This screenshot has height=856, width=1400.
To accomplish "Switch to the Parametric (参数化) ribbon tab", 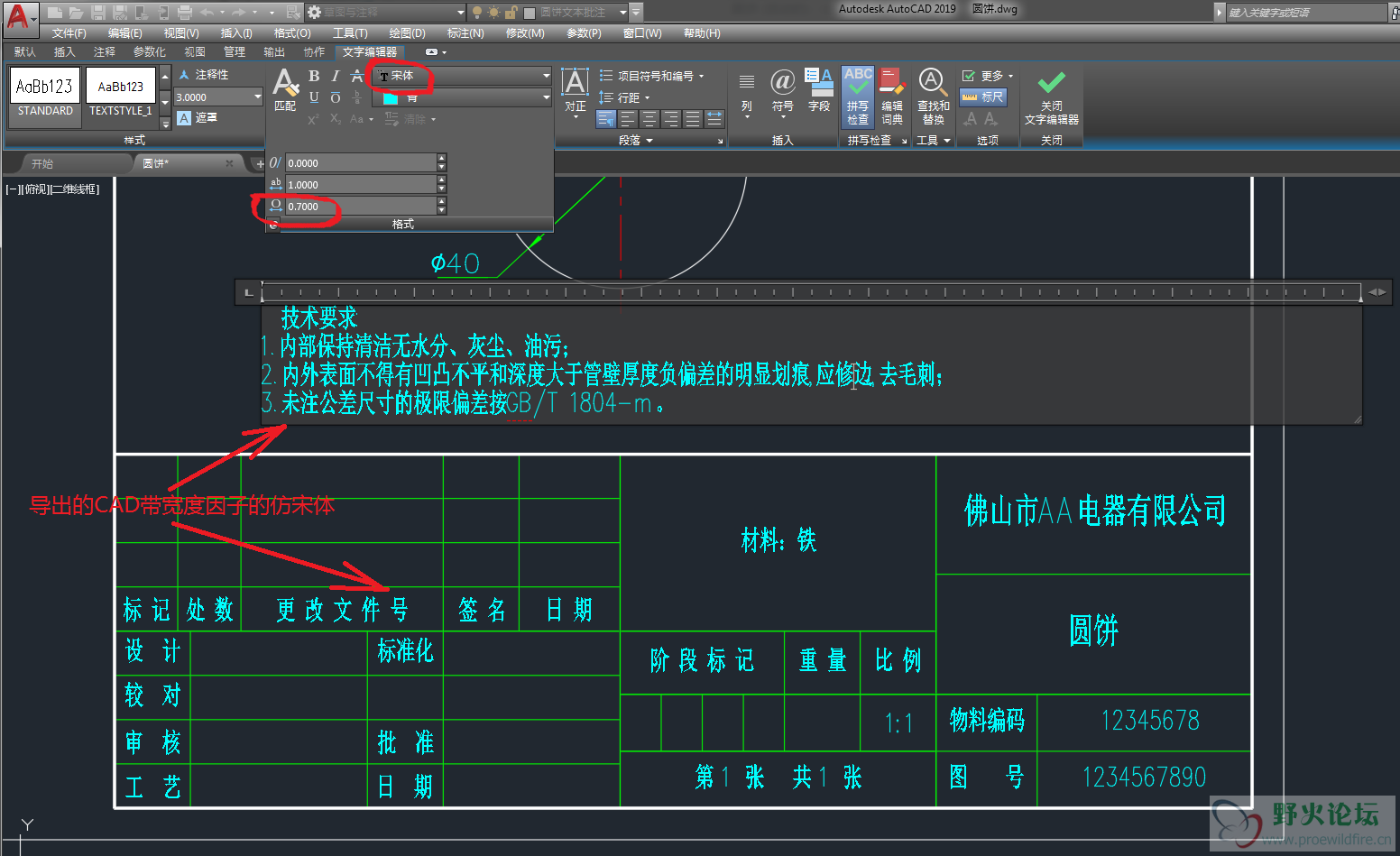I will [150, 52].
